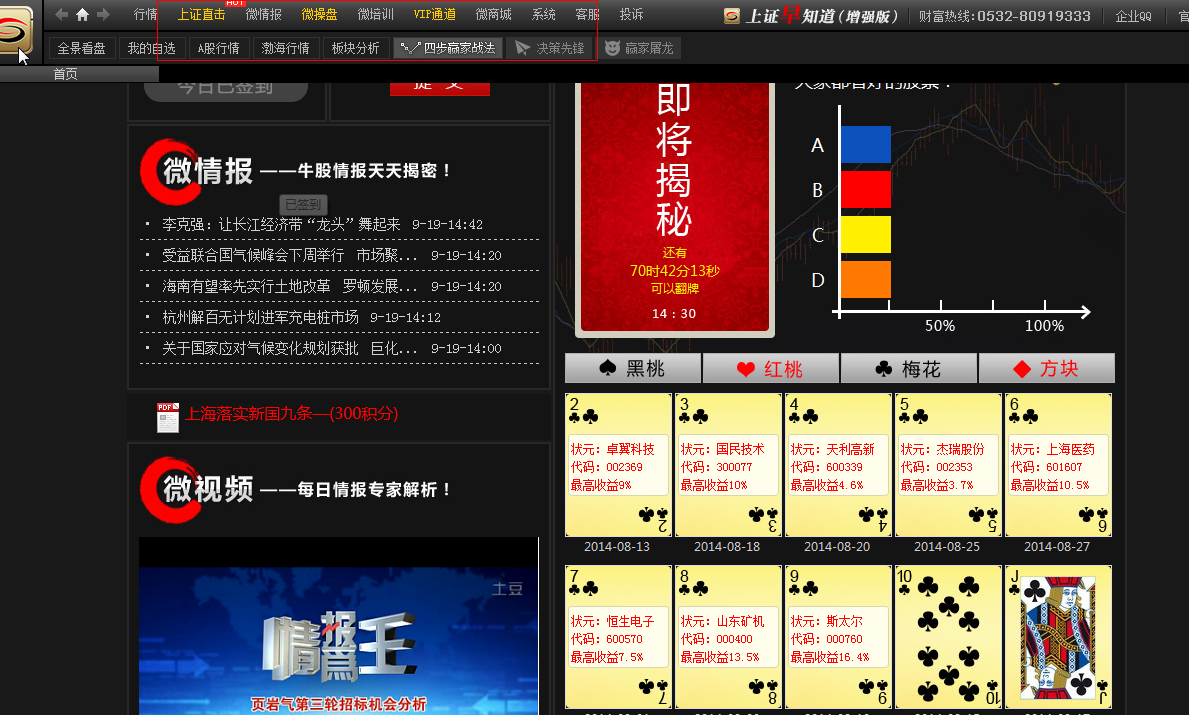
Task: Open club 7 card 恒生电子
Action: pyautogui.click(x=619, y=637)
